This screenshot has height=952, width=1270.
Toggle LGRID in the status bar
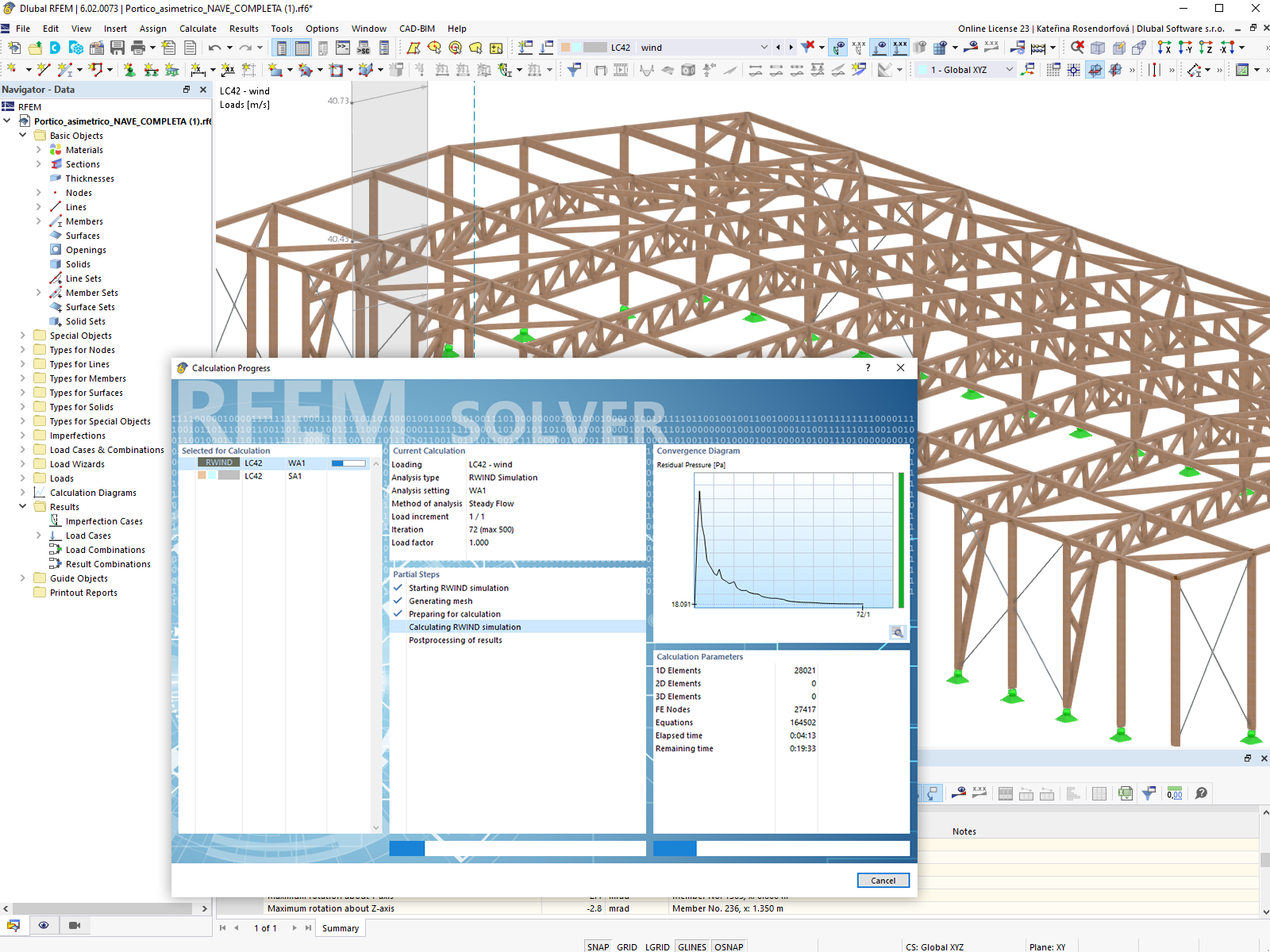[657, 946]
